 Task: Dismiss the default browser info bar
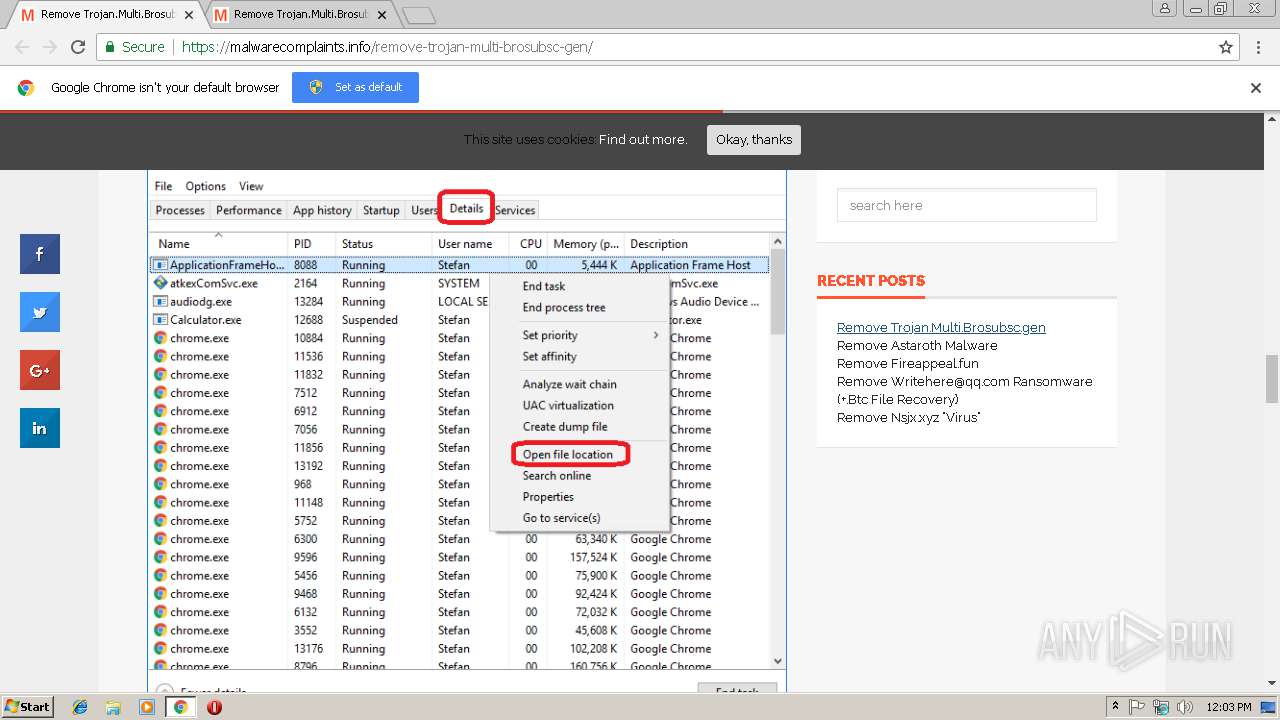coord(1256,88)
